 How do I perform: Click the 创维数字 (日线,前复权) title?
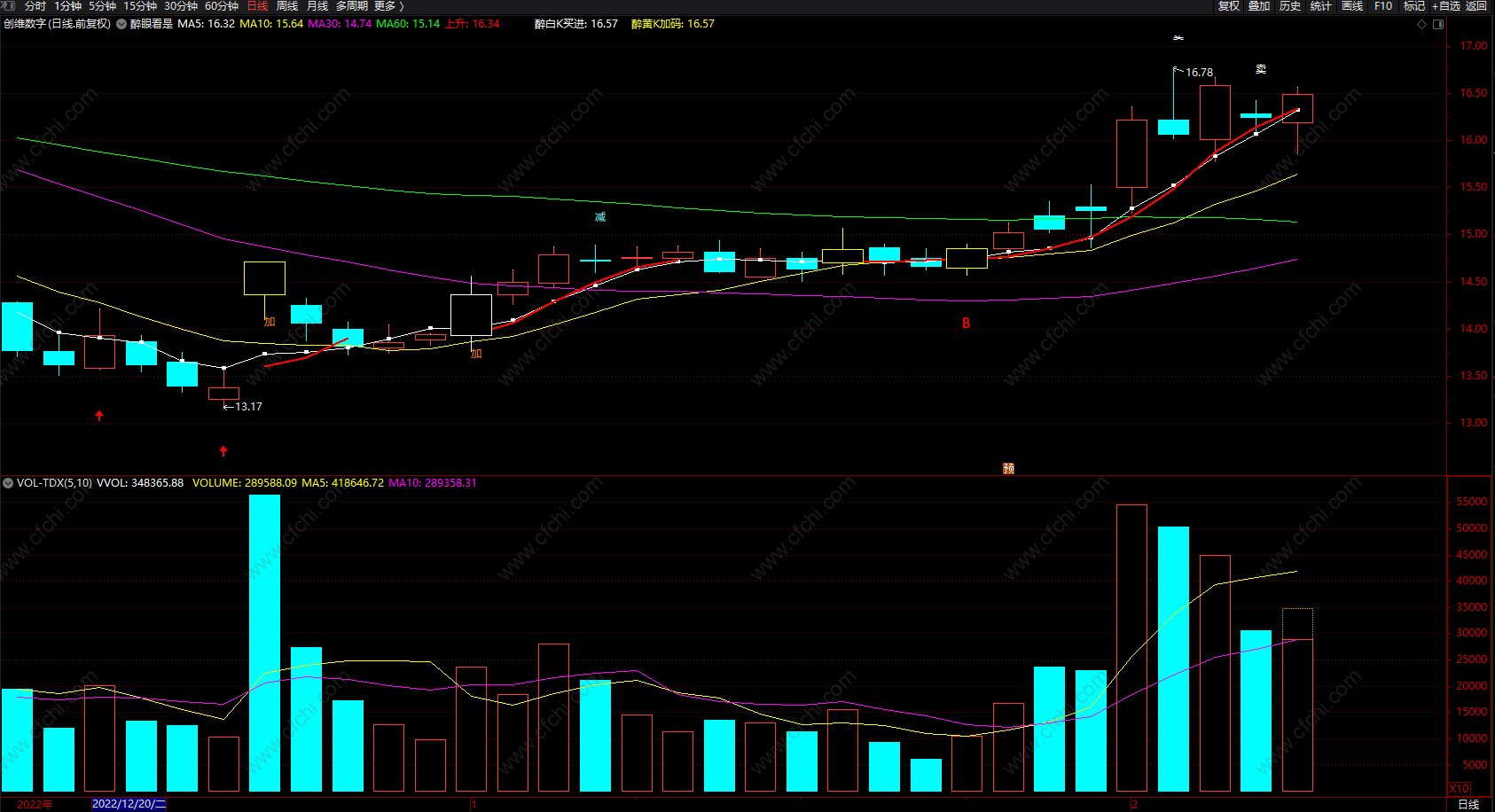[x=57, y=24]
